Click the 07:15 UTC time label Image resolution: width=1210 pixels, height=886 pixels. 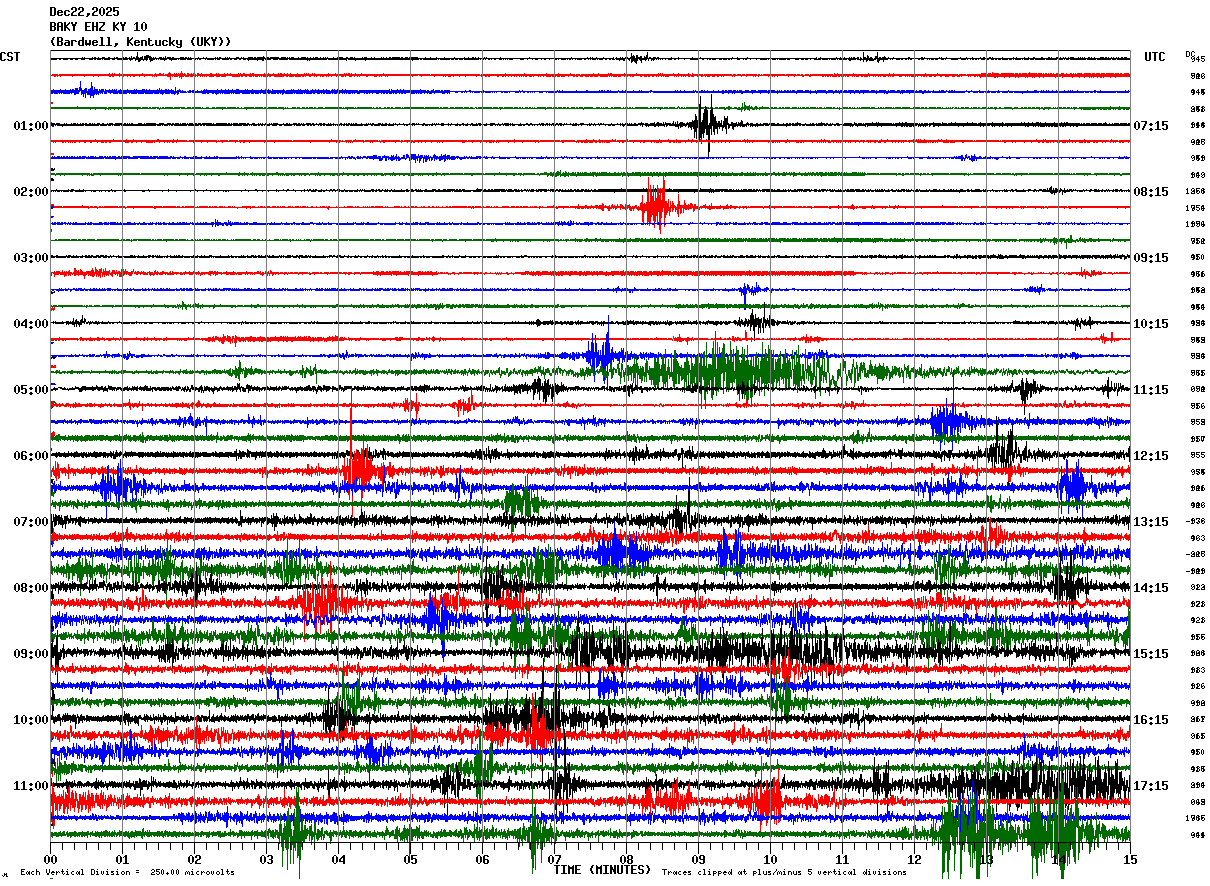[x=1151, y=126]
